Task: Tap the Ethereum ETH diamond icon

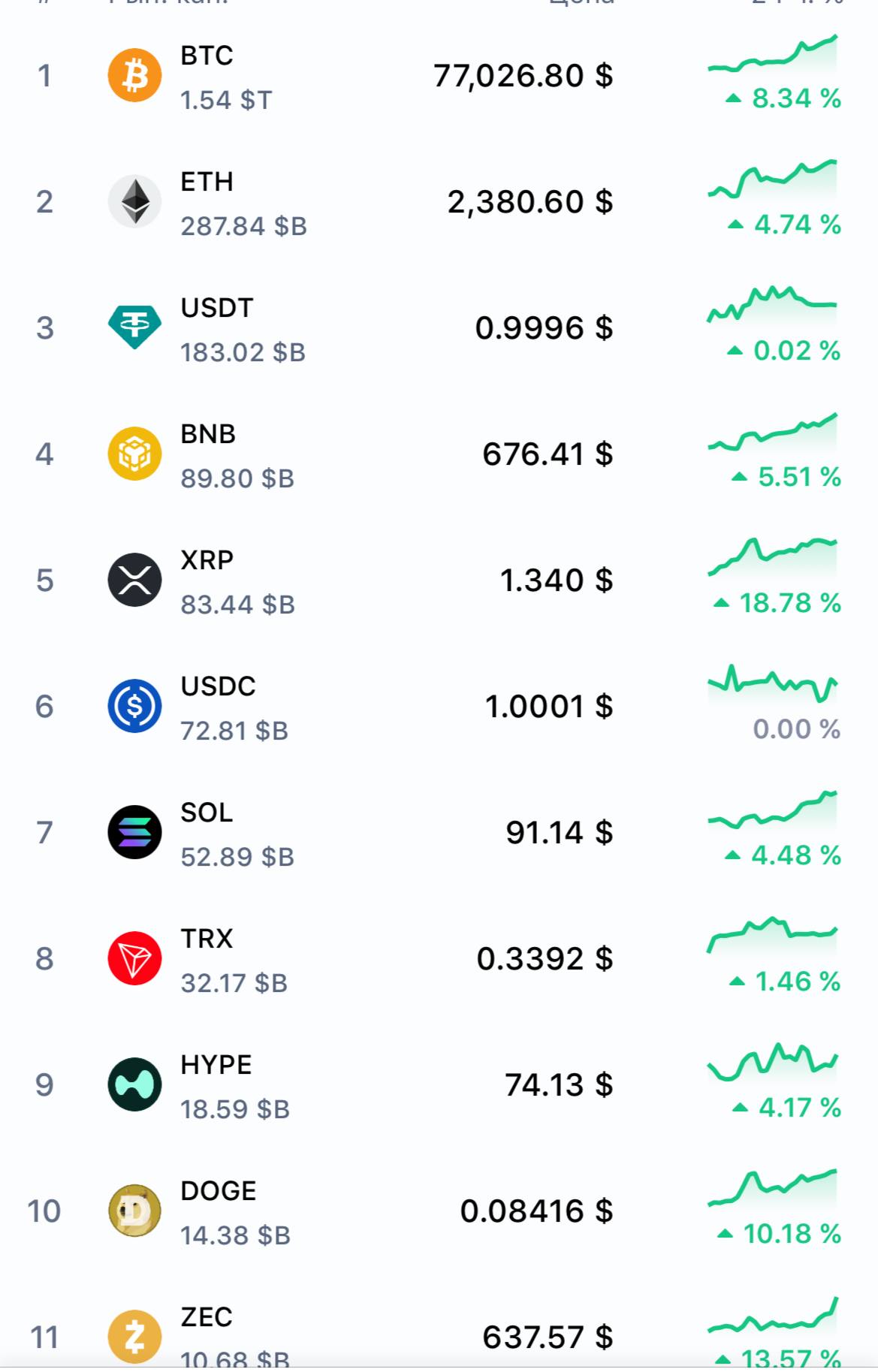Action: coord(134,201)
